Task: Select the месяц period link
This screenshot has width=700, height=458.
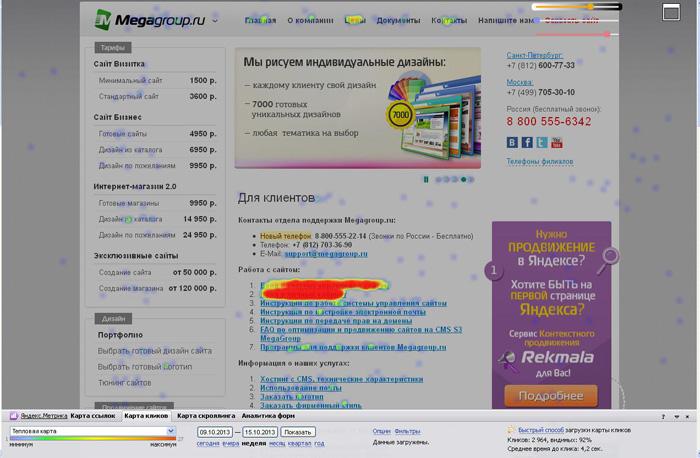Action: [277, 444]
